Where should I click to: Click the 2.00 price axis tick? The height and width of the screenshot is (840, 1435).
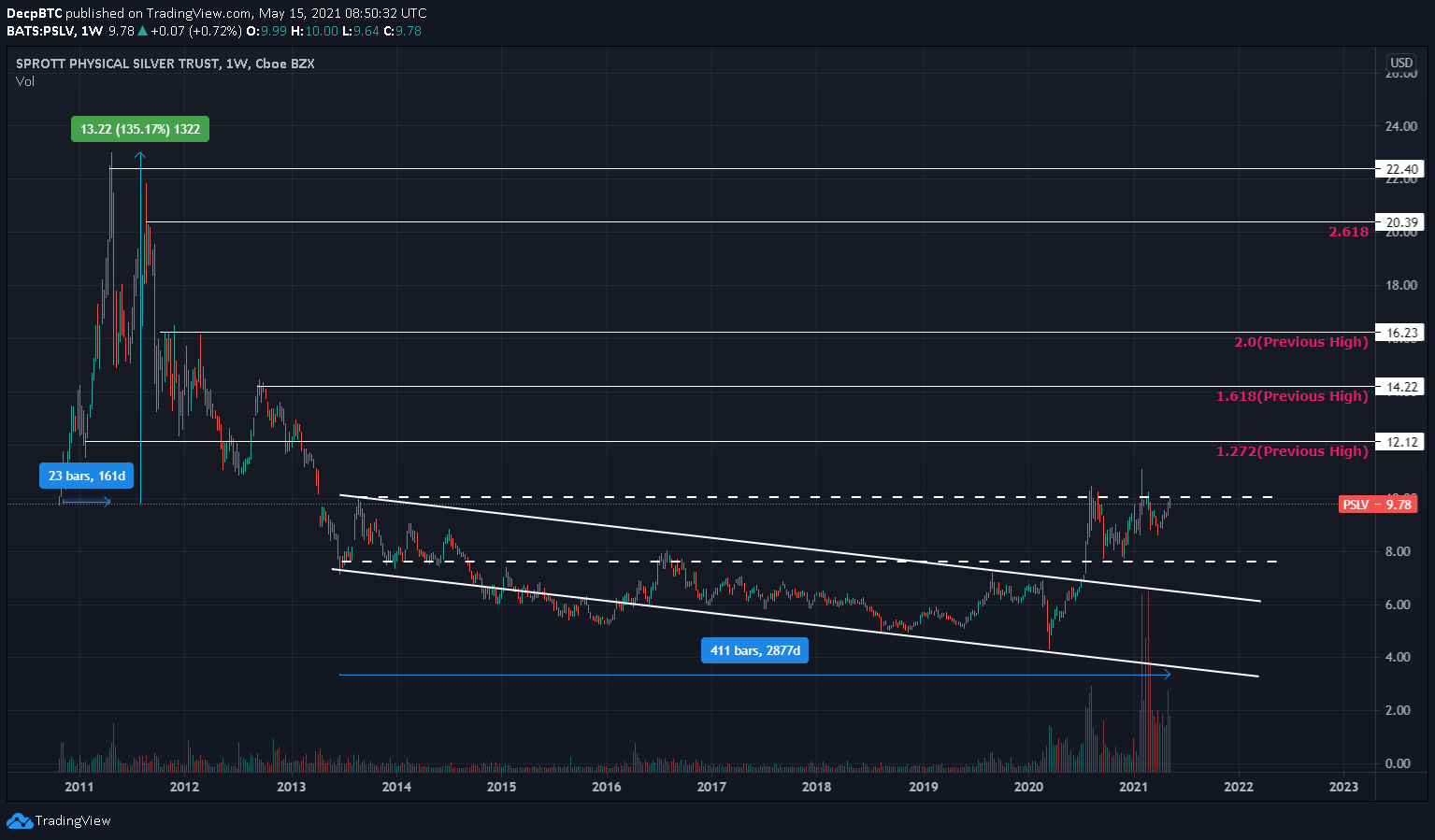coord(1398,710)
